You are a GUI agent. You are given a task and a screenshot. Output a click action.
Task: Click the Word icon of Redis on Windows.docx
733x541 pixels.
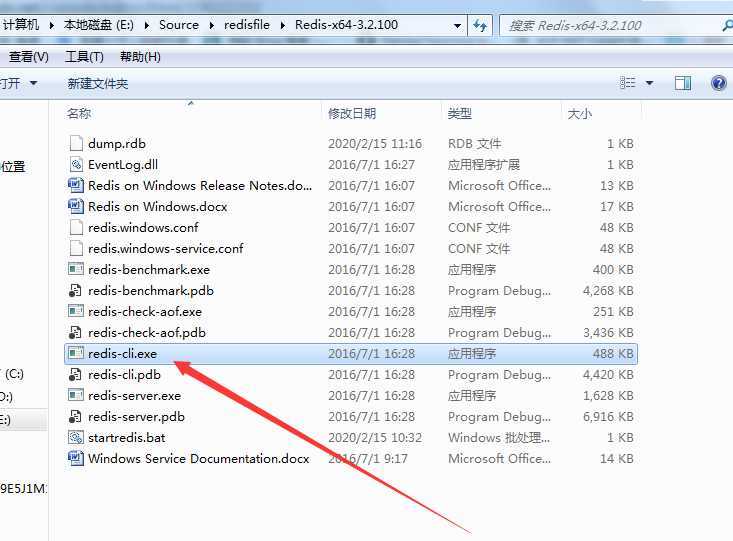point(76,206)
